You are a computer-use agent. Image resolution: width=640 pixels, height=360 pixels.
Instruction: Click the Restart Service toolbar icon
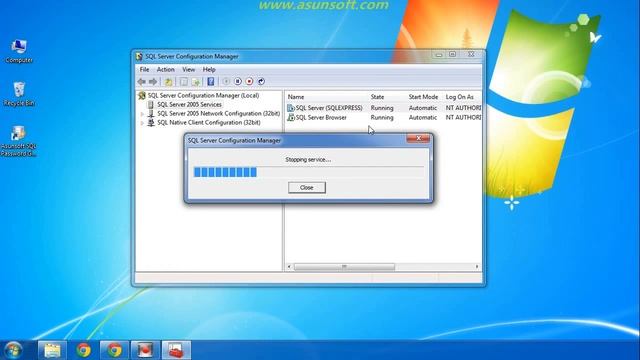tap(261, 82)
